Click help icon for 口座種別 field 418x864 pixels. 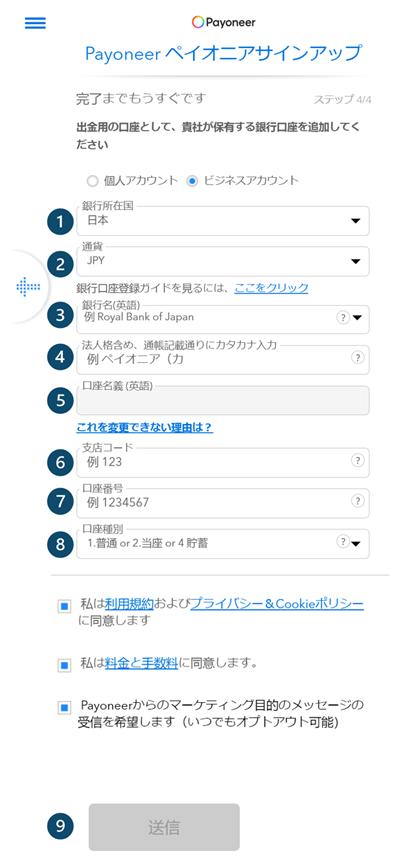tap(343, 542)
